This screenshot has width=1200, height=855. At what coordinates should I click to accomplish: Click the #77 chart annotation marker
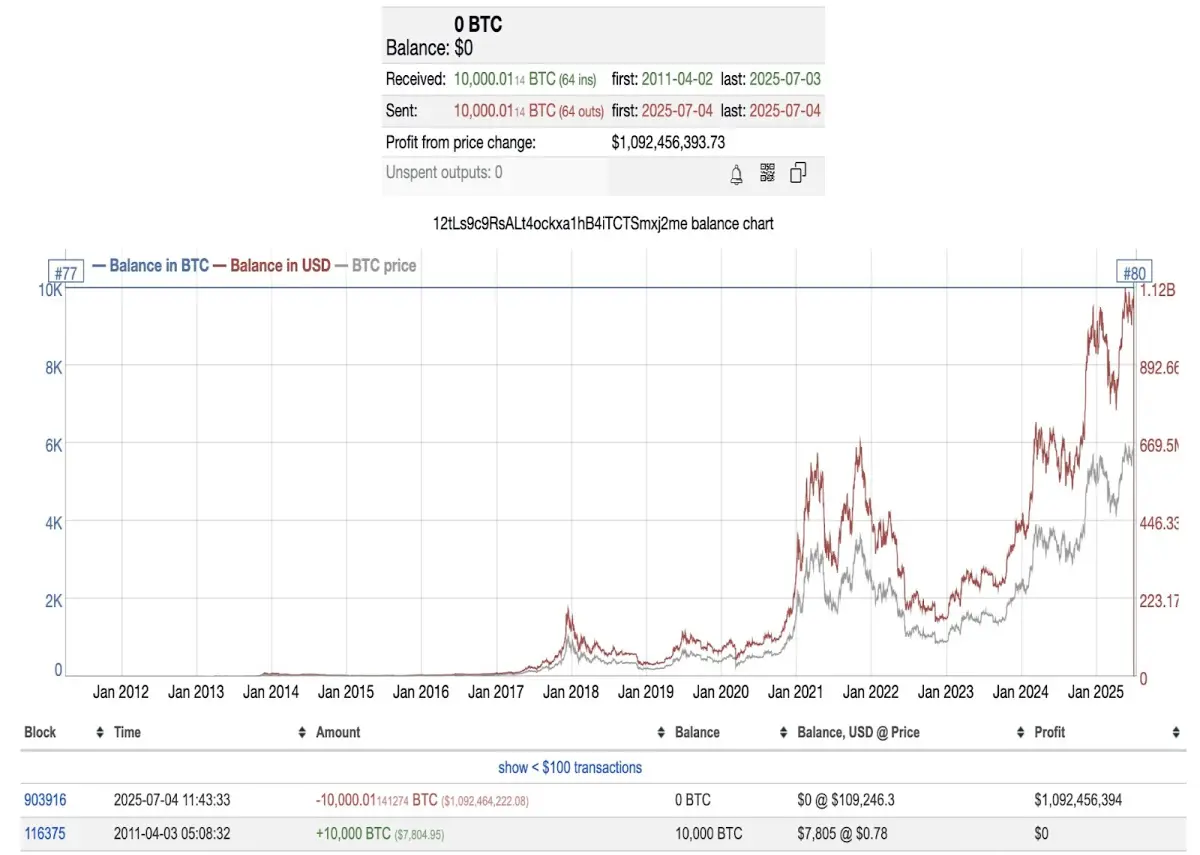(67, 273)
